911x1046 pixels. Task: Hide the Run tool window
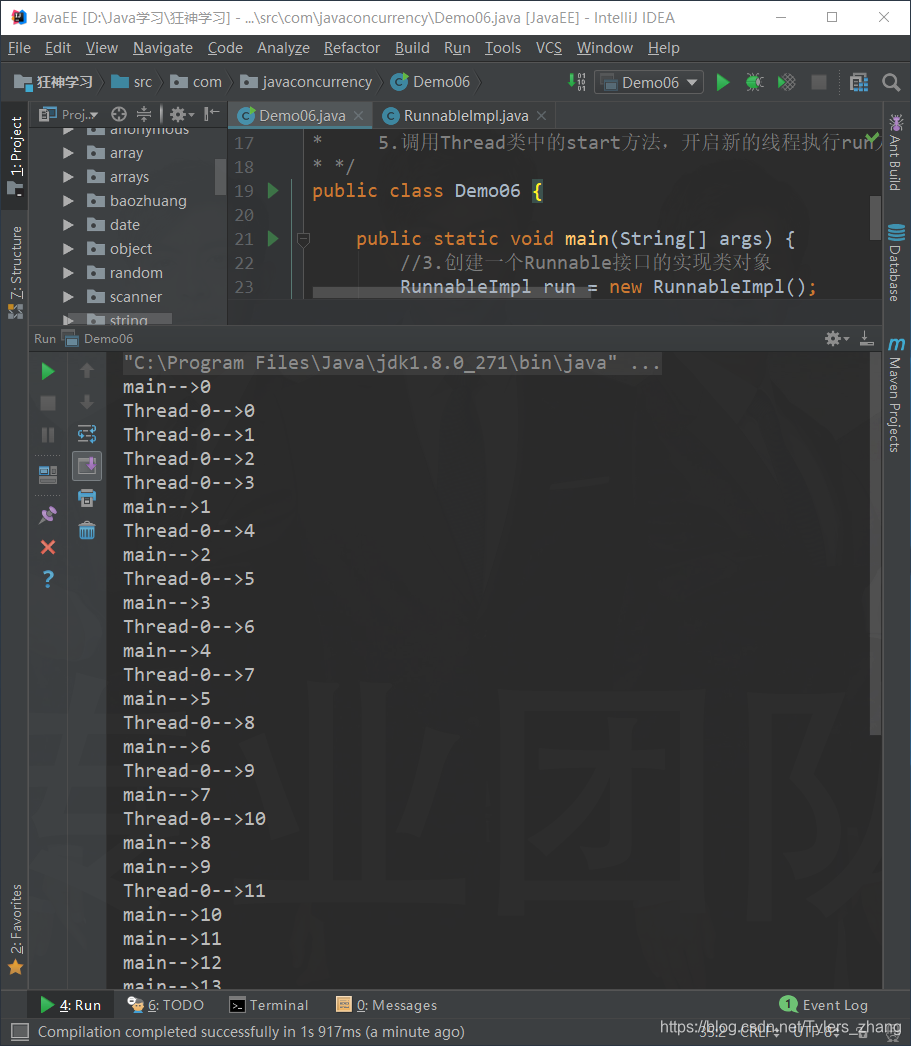pyautogui.click(x=866, y=339)
